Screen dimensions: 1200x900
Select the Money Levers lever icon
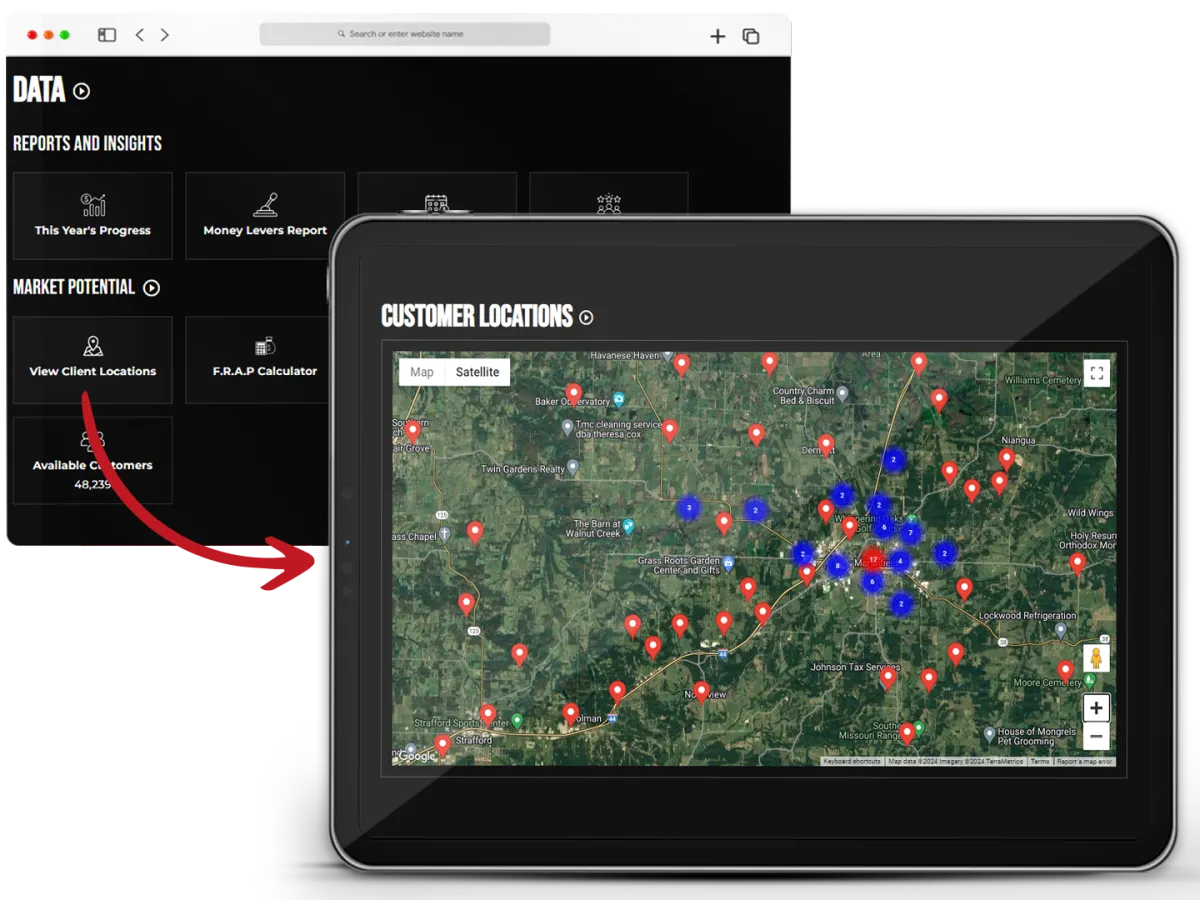(265, 204)
